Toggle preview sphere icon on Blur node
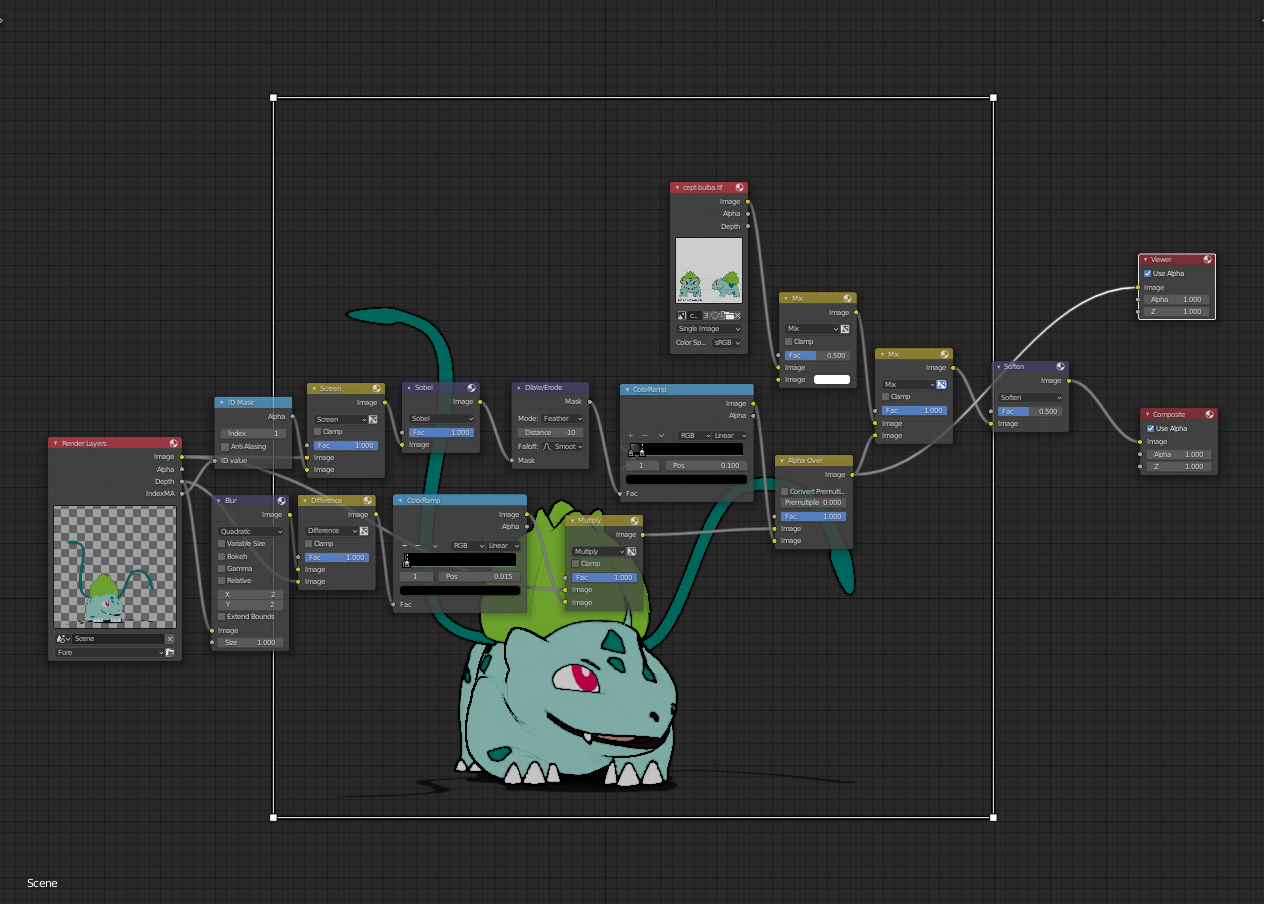The width and height of the screenshot is (1264, 904). tap(281, 500)
